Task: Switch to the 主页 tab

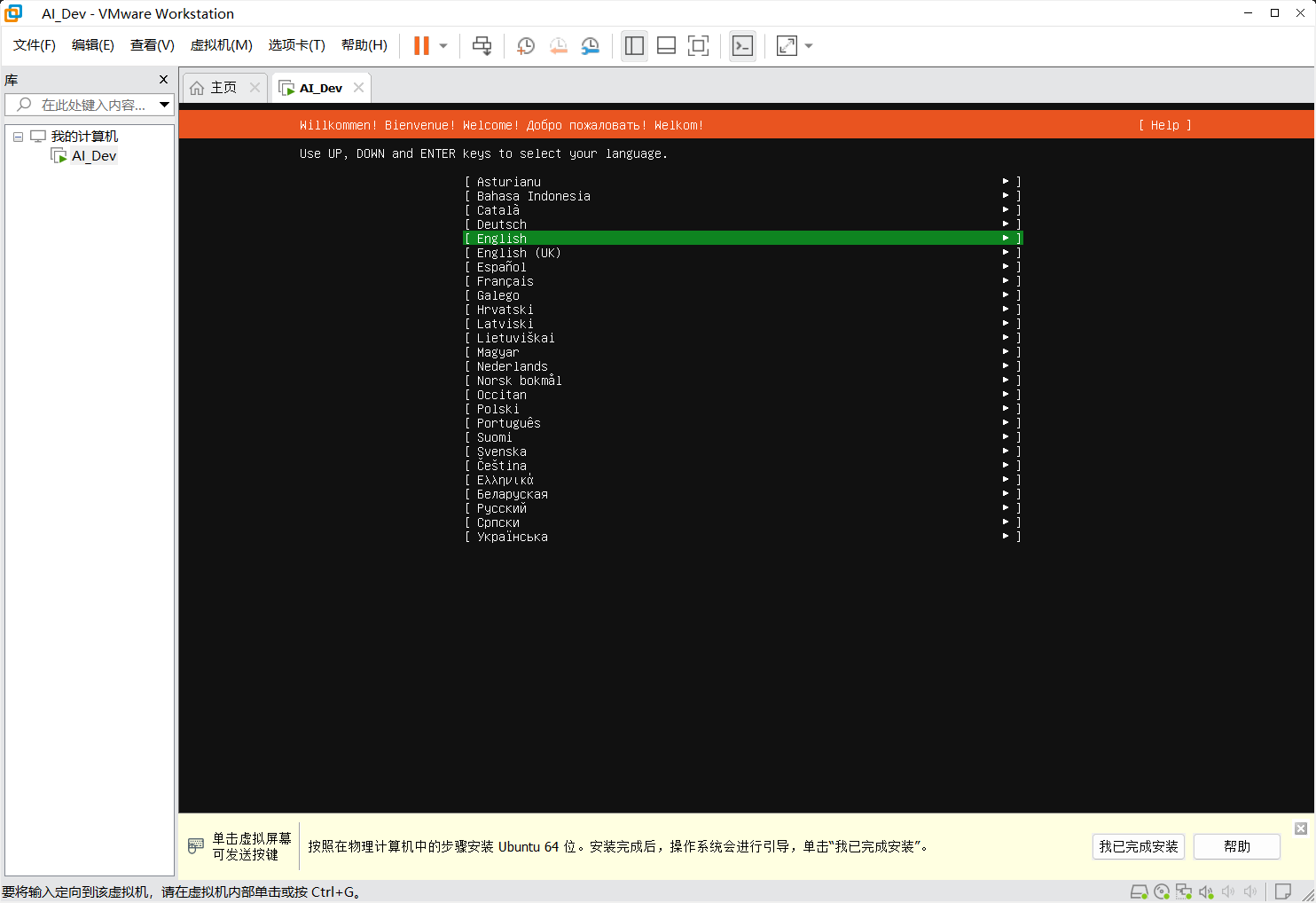Action: [x=220, y=87]
